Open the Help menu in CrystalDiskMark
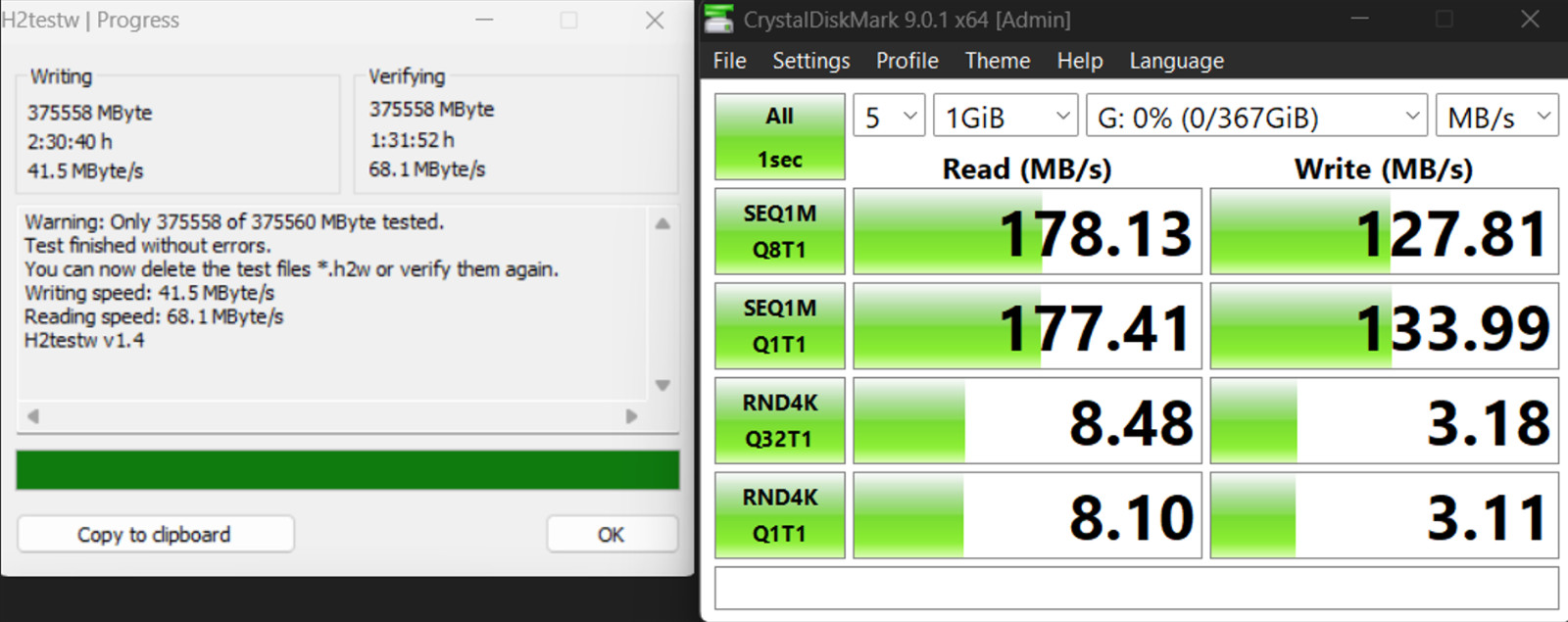 tap(1080, 61)
